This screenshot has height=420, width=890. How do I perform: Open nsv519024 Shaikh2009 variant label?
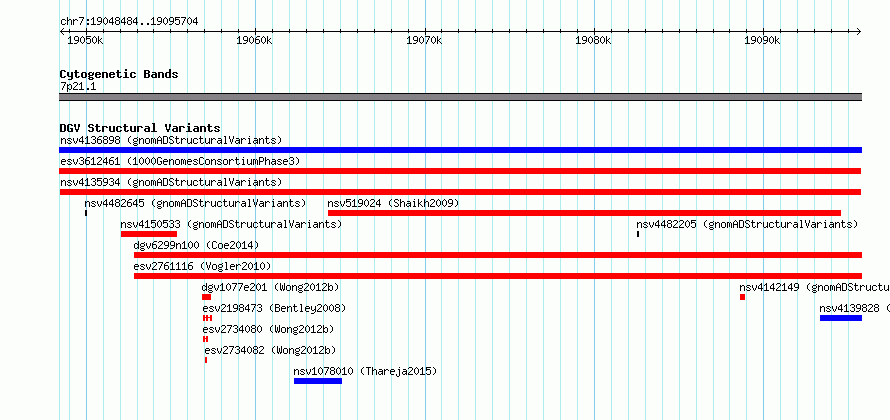click(x=393, y=203)
